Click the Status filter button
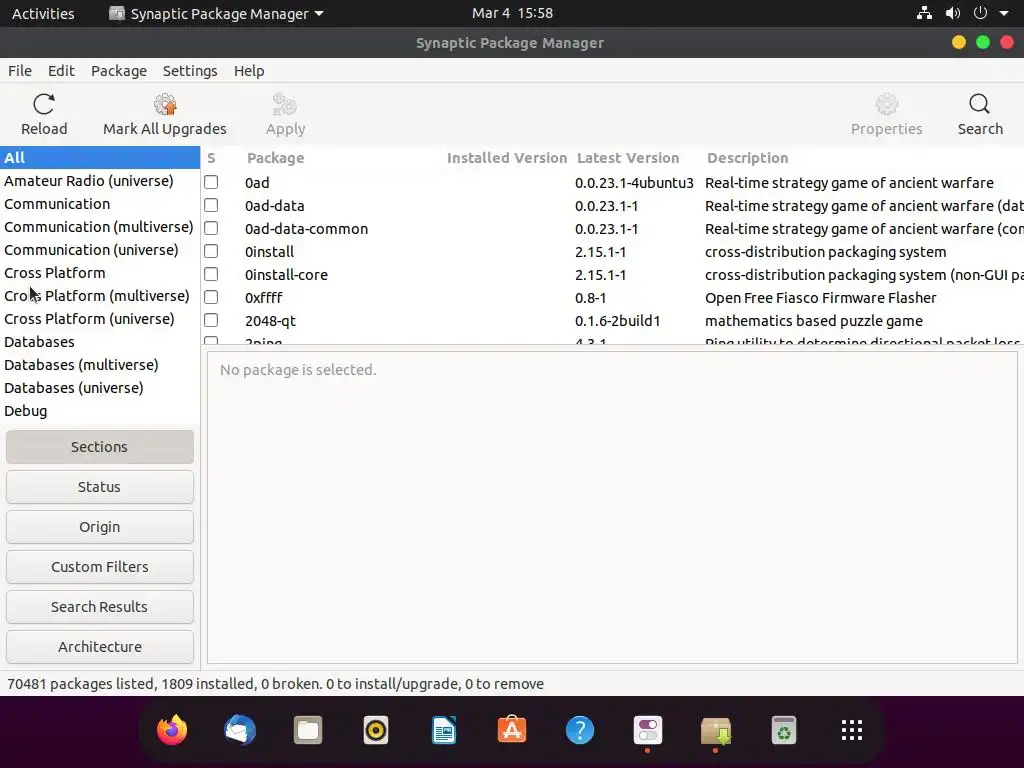Image resolution: width=1024 pixels, height=768 pixels. [x=99, y=487]
